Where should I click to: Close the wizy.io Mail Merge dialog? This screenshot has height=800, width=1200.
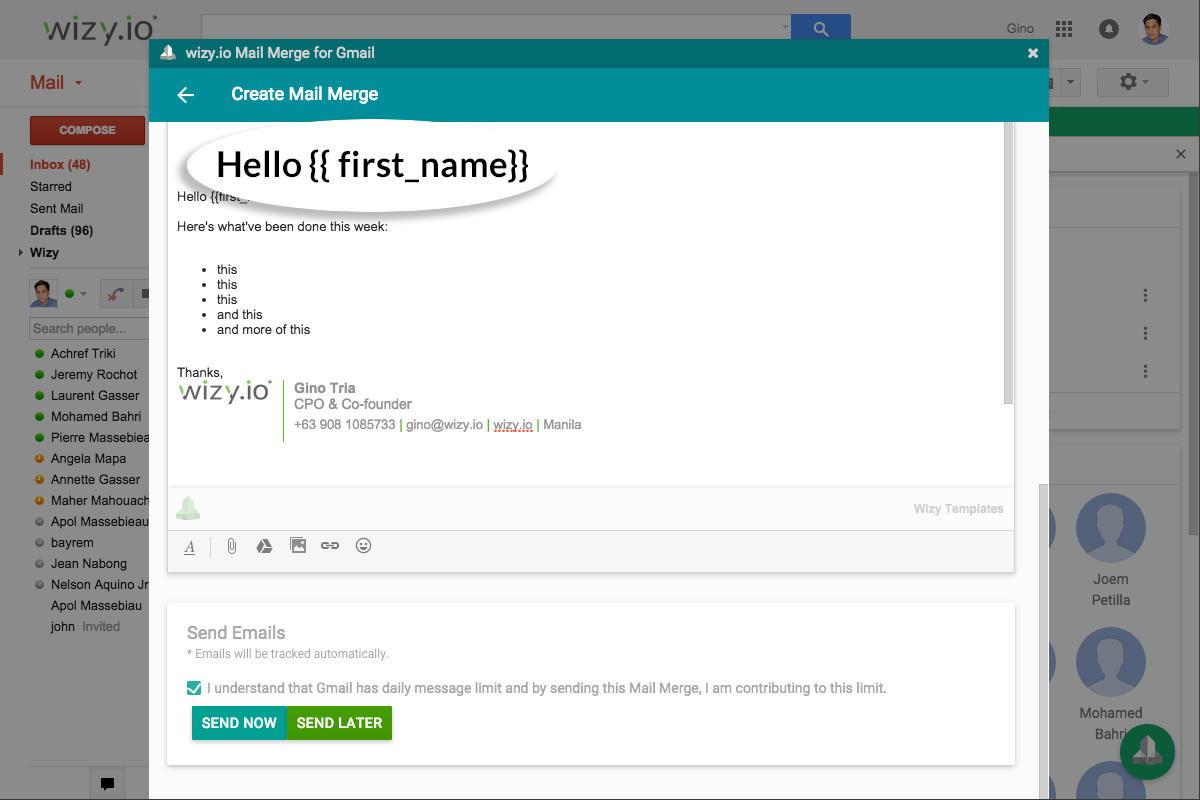1033,53
